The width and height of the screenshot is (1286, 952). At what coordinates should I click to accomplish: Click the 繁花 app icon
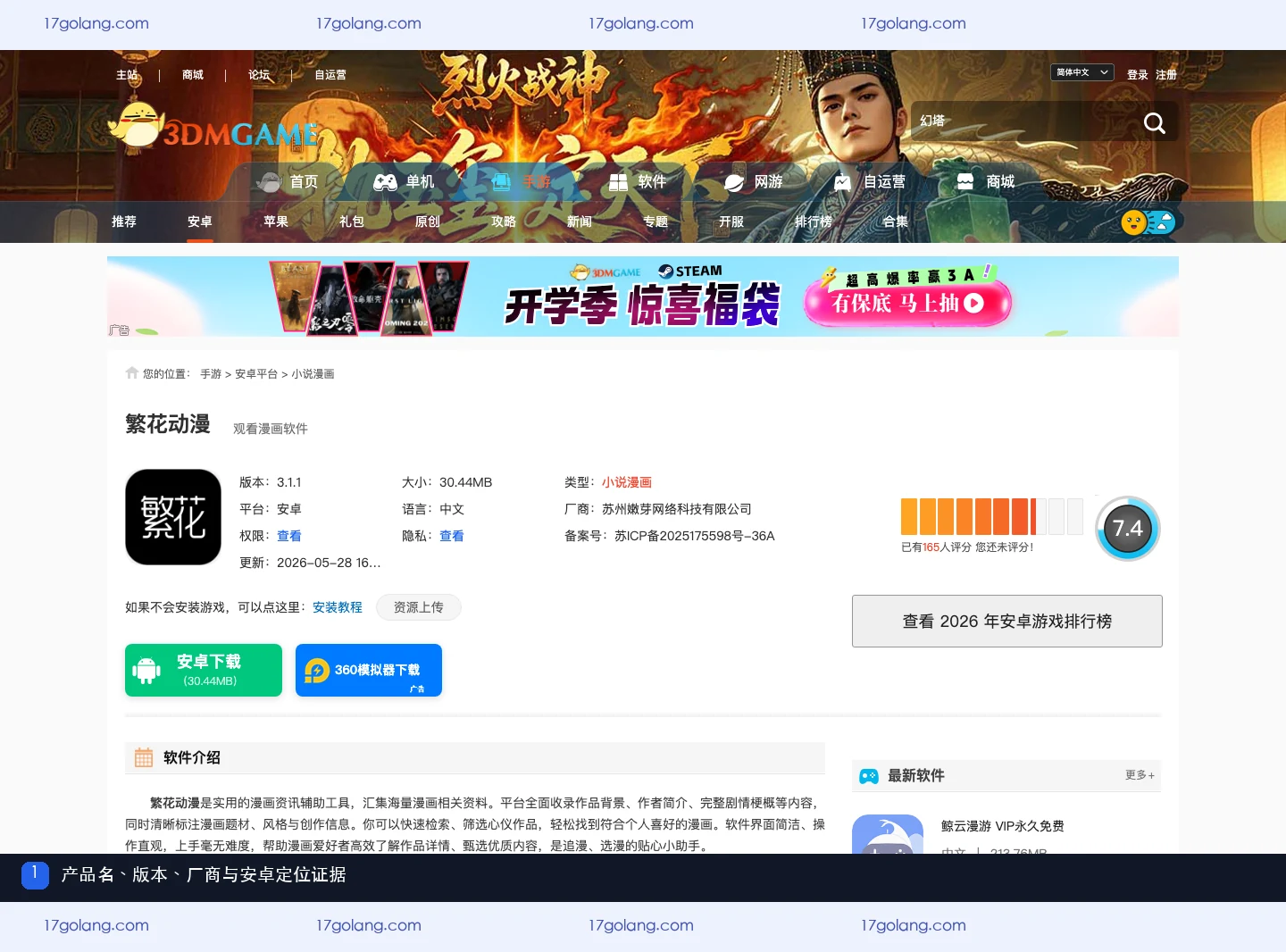[173, 517]
